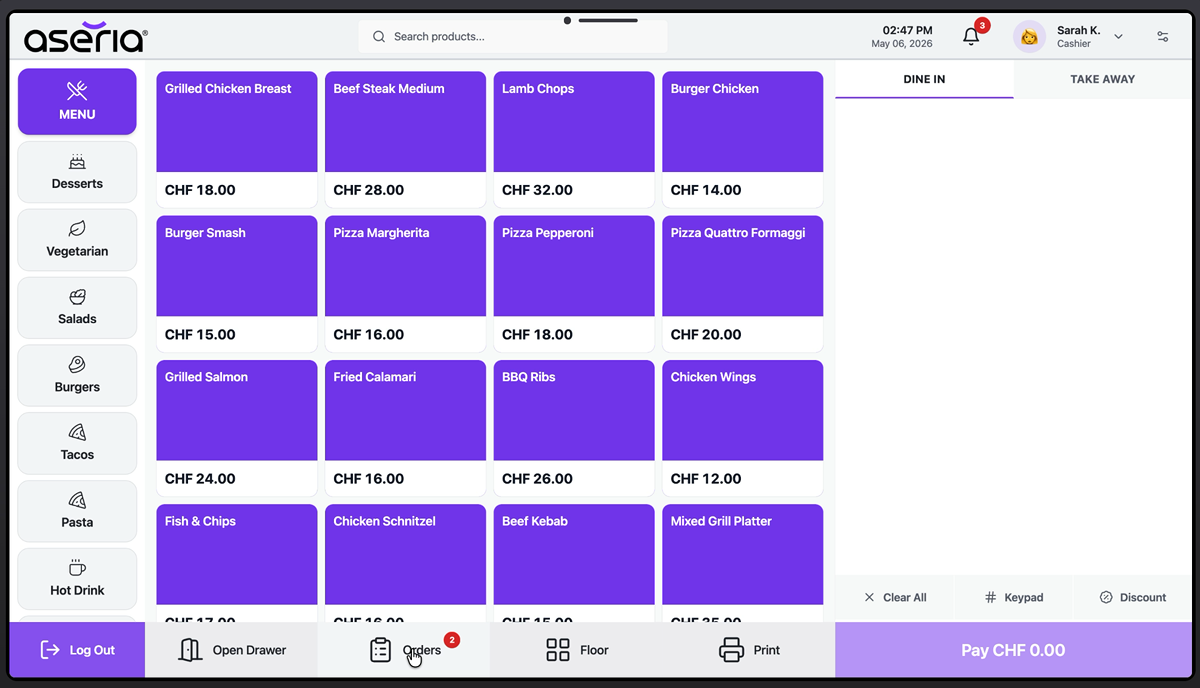Apply a Discount
Viewport: 1200px width, 688px height.
[x=1133, y=597]
